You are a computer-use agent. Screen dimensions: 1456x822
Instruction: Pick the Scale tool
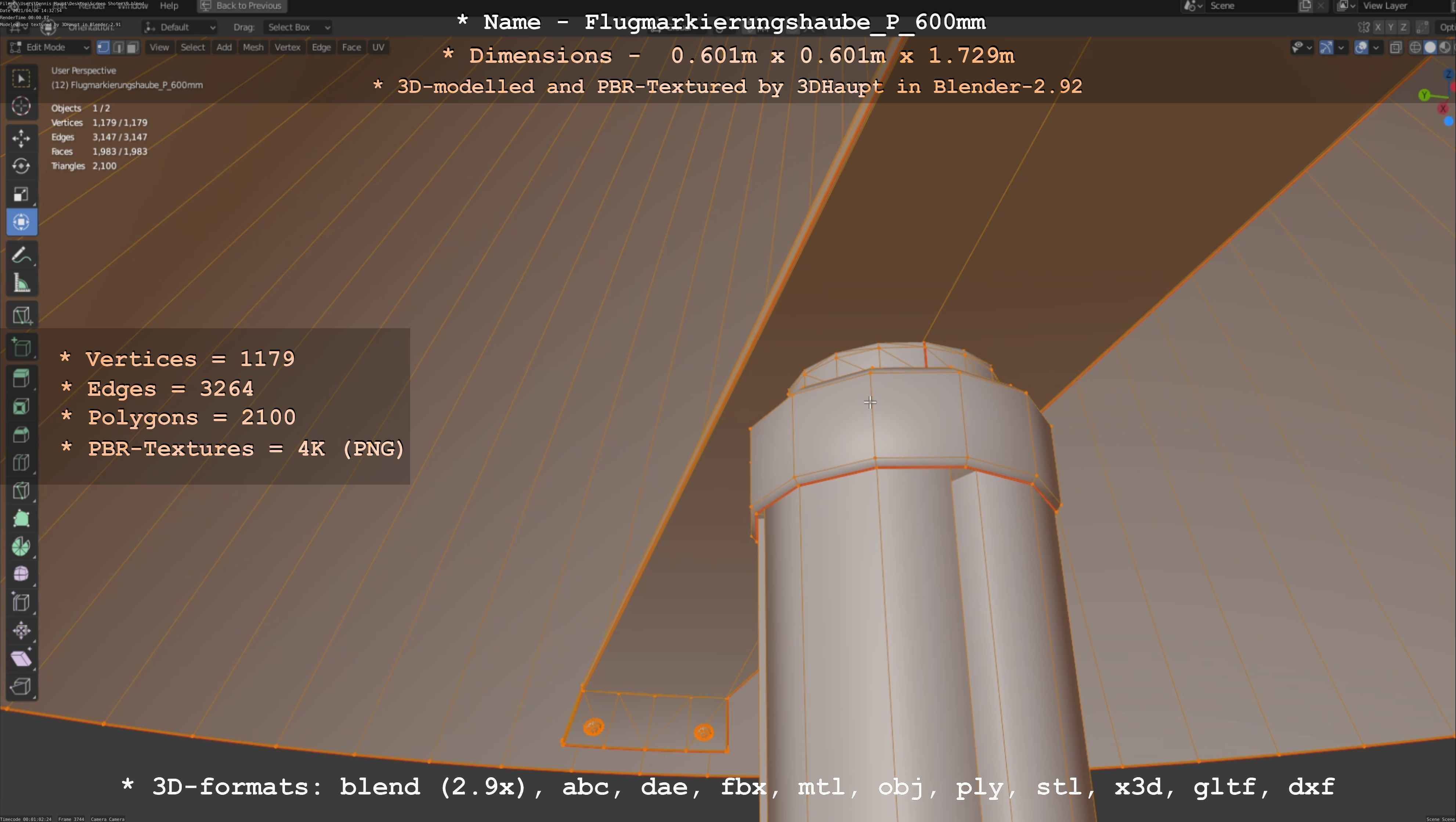[x=21, y=194]
